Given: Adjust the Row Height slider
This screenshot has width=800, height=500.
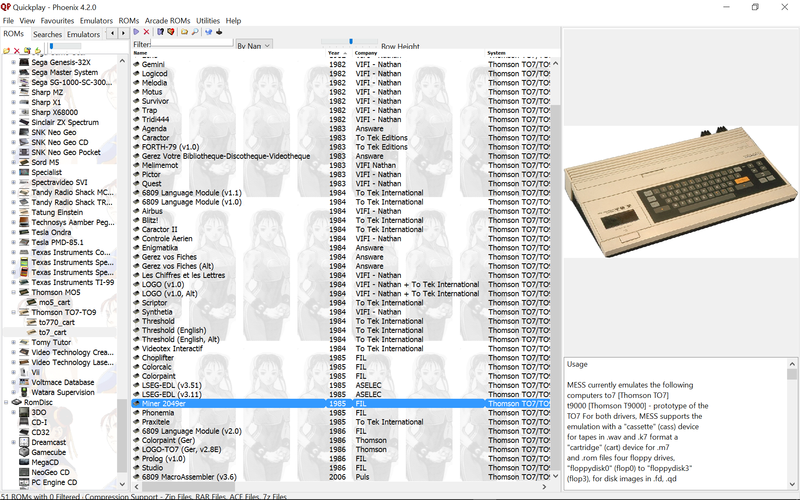Looking at the screenshot, I should pos(349,41).
